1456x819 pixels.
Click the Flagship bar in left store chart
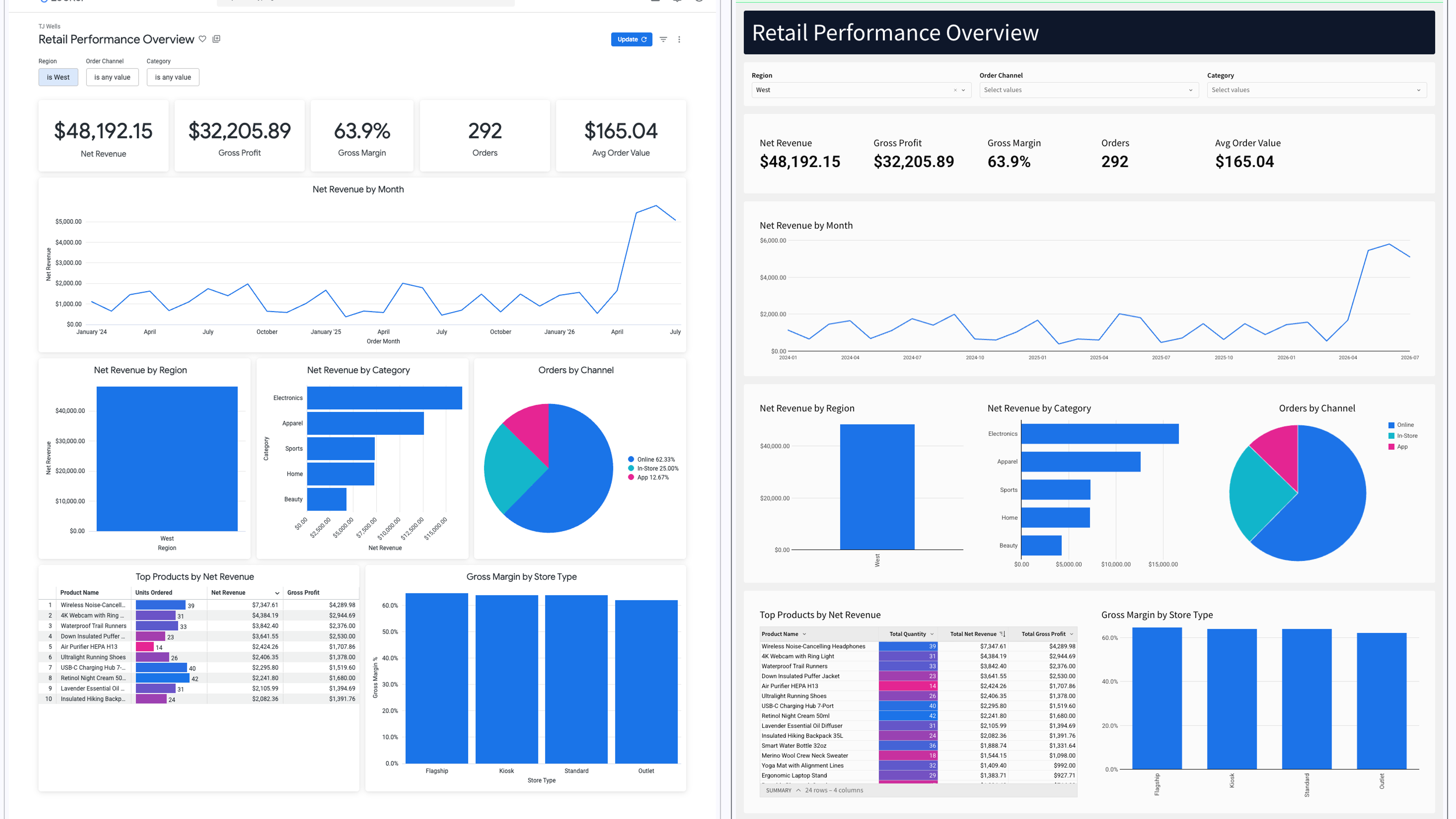pyautogui.click(x=436, y=678)
